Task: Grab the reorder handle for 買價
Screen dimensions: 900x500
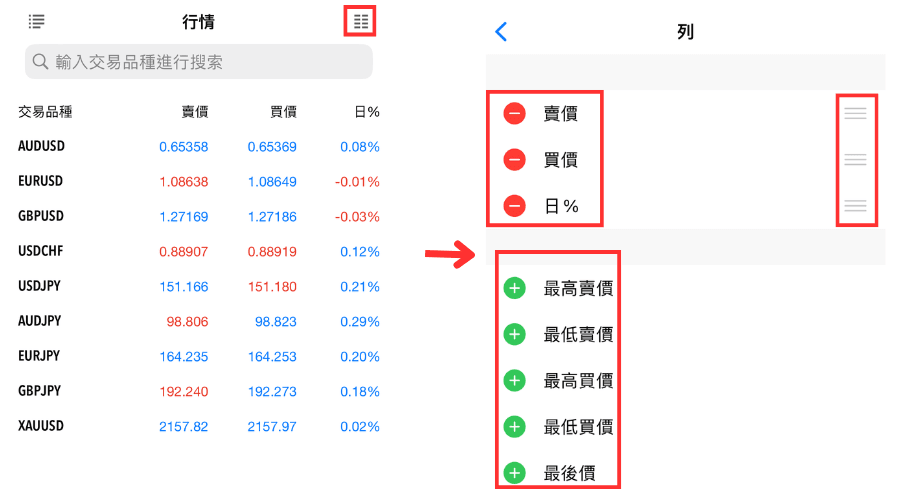Action: (855, 160)
